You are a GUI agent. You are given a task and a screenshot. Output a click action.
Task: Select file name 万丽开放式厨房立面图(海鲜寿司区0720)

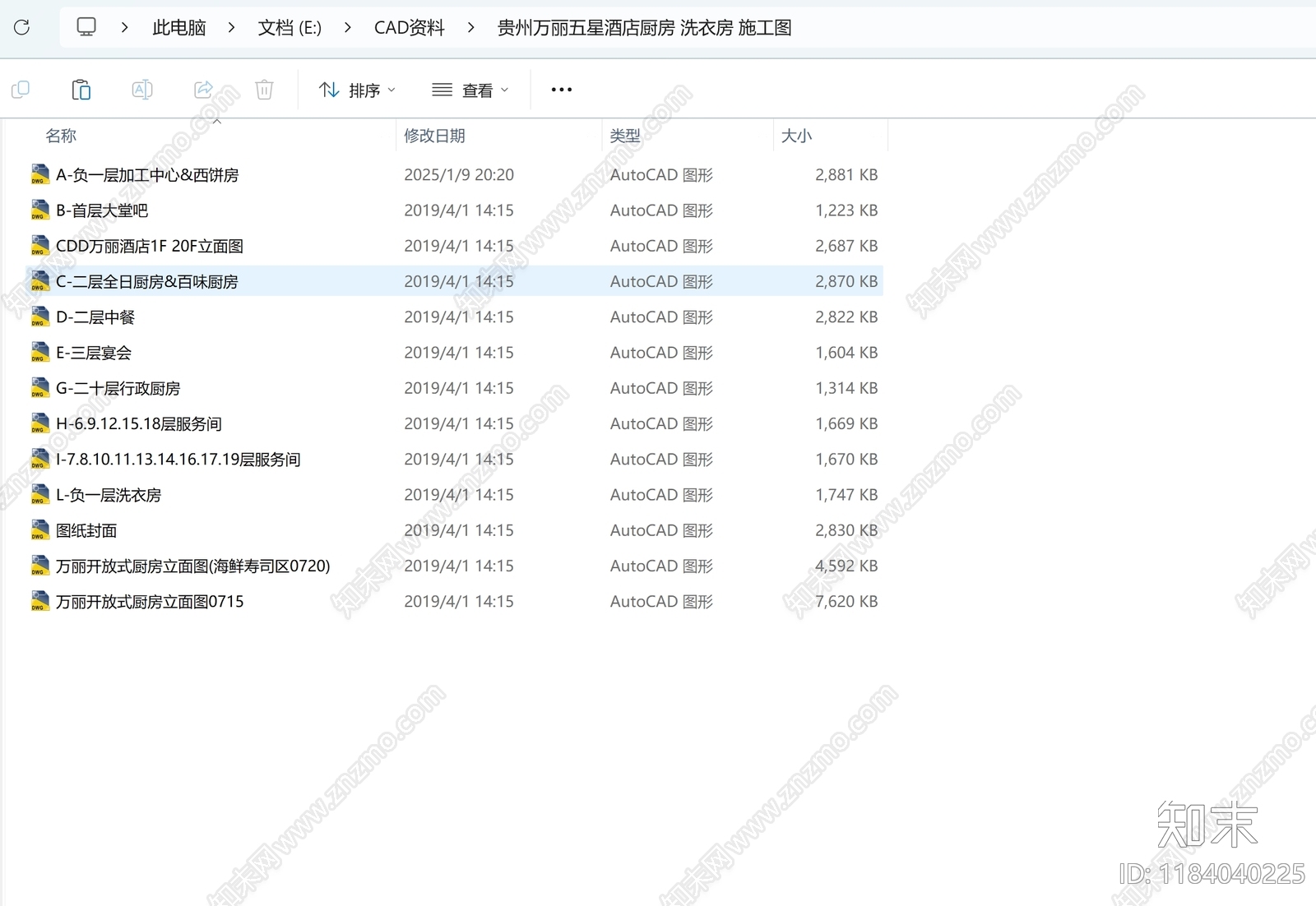click(193, 566)
